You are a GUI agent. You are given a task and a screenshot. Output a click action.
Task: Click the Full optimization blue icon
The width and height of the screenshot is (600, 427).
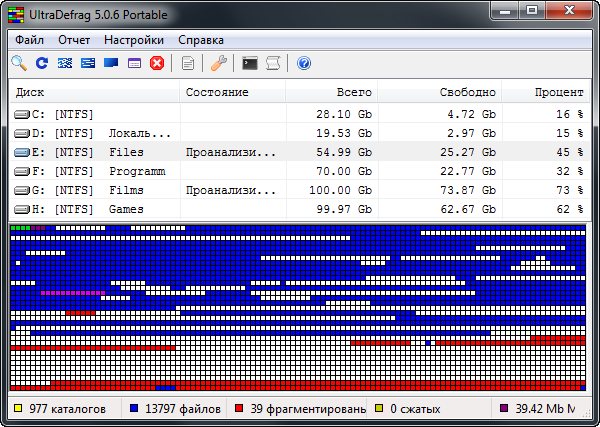pyautogui.click(x=111, y=63)
